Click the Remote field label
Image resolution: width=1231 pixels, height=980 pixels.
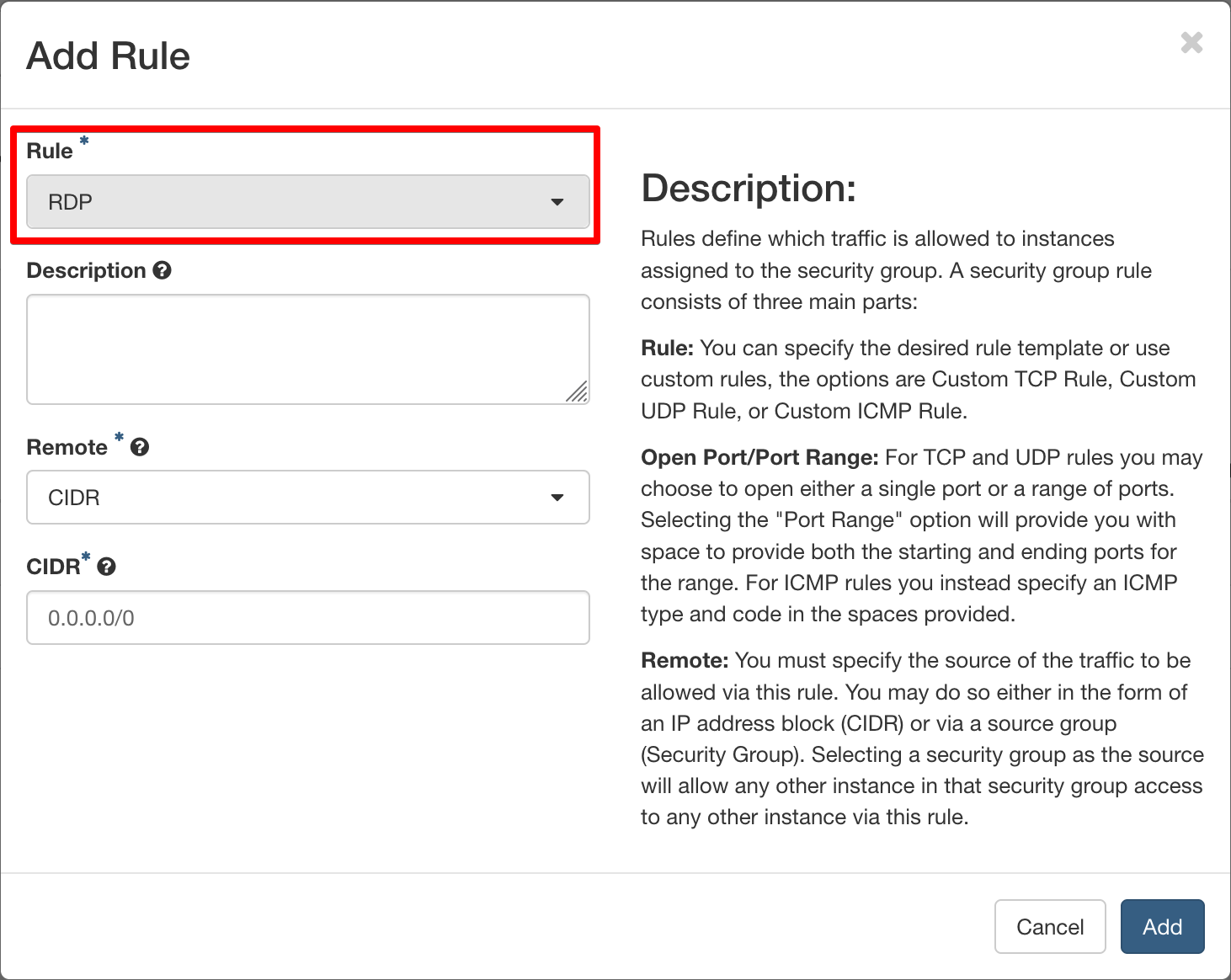(67, 448)
